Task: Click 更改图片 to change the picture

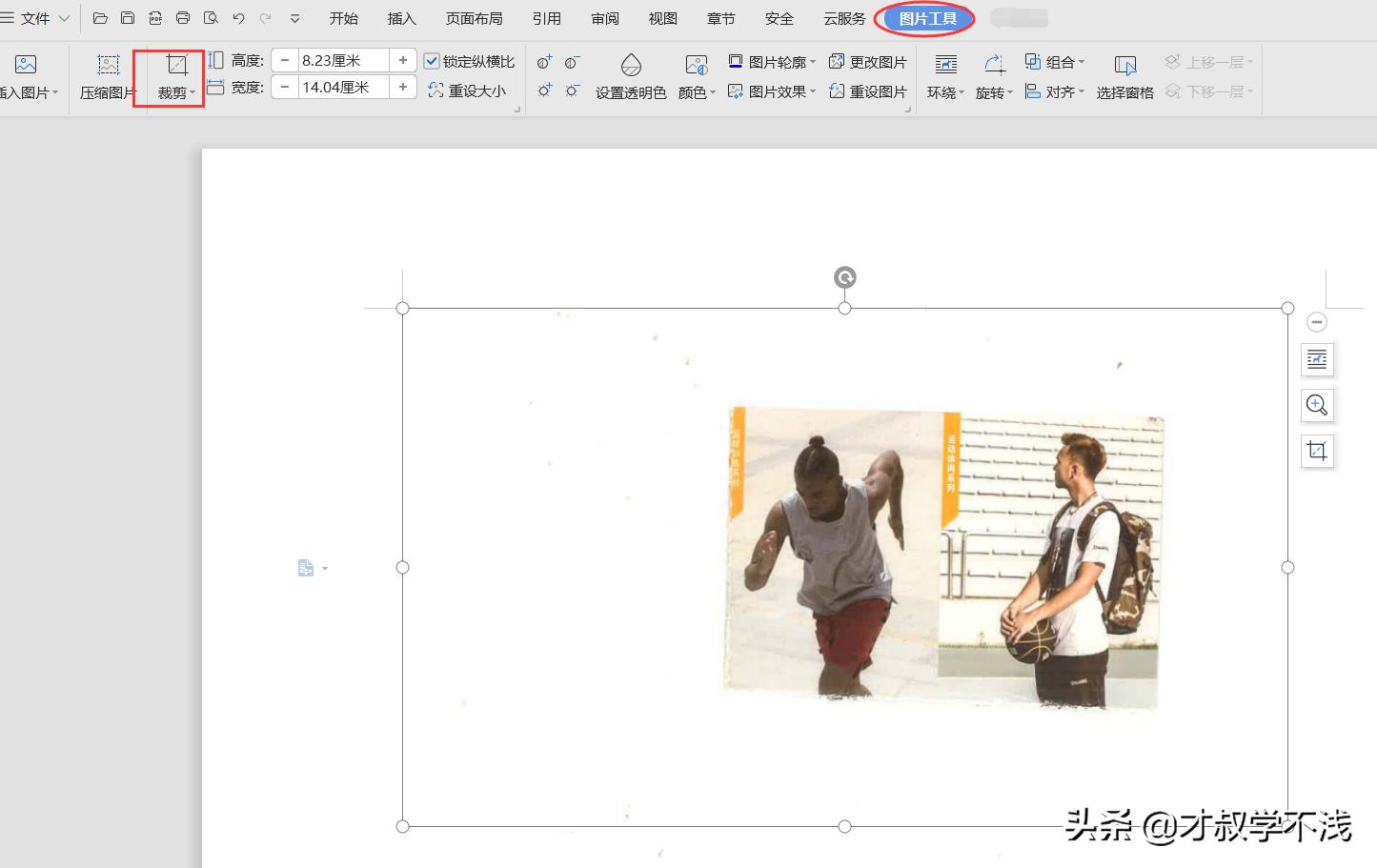Action: click(x=868, y=62)
